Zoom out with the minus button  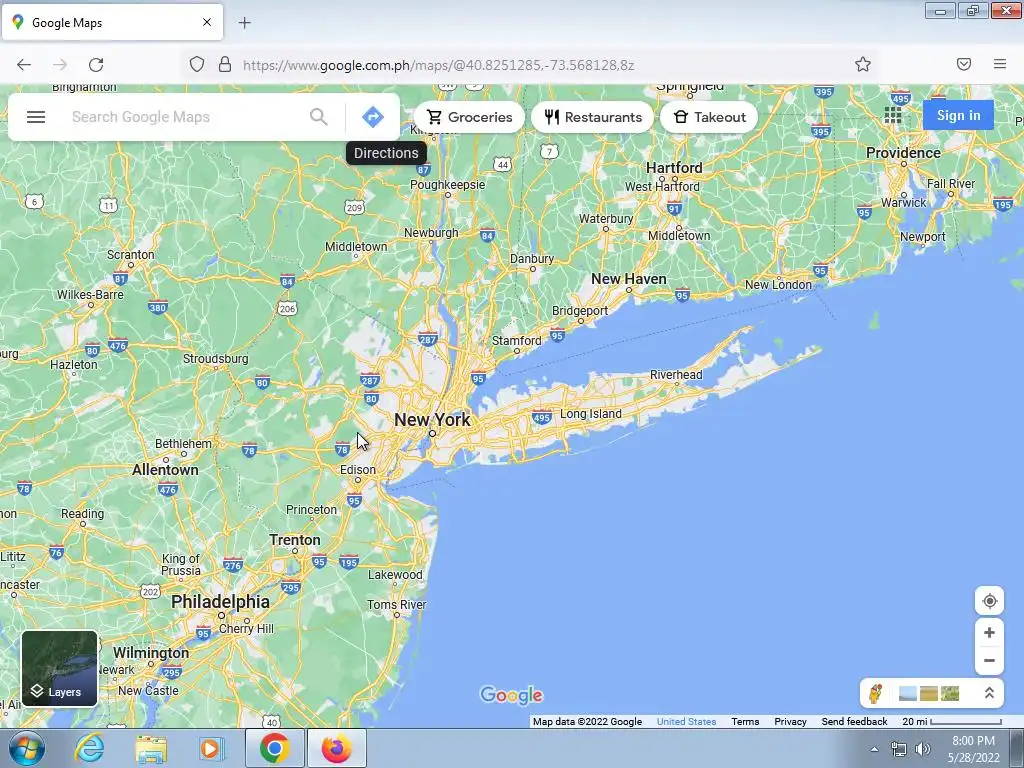(x=989, y=660)
